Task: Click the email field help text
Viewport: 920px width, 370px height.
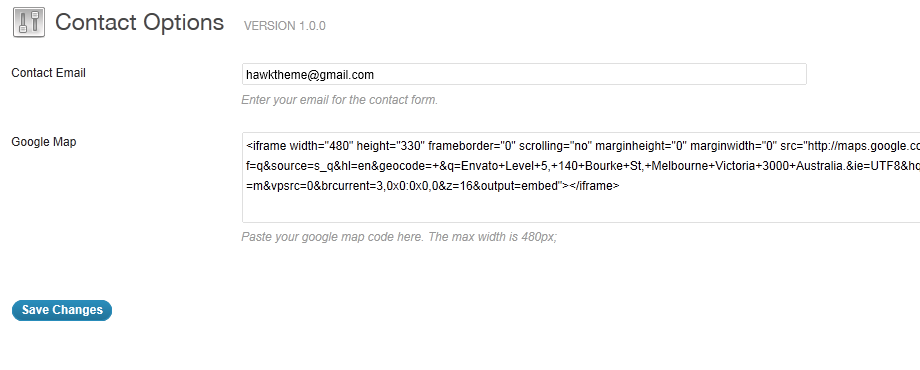Action: pos(340,100)
